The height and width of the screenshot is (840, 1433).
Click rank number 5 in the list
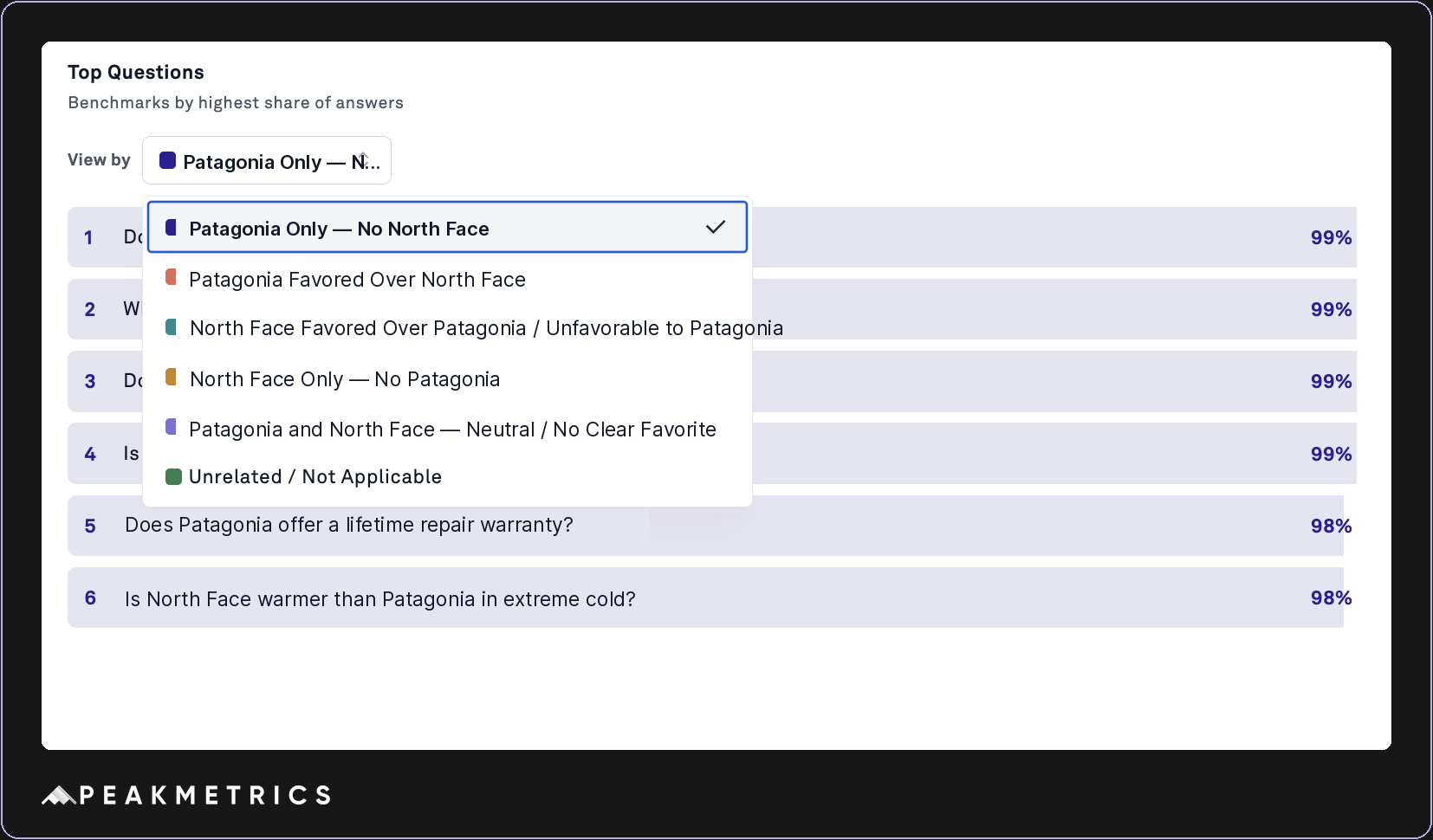tap(89, 526)
